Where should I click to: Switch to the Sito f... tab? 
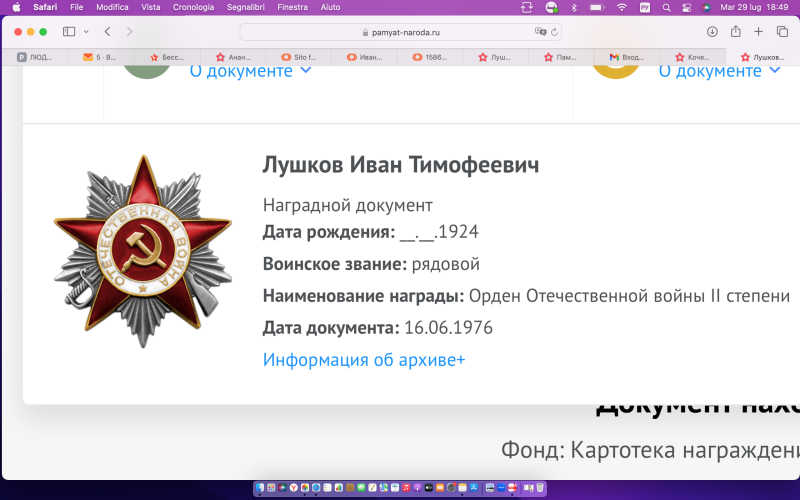coord(298,57)
